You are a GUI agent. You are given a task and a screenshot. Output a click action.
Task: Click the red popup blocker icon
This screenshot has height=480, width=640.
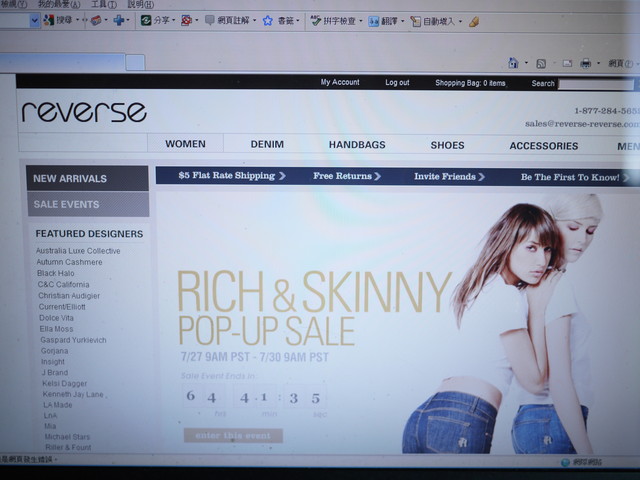point(186,20)
